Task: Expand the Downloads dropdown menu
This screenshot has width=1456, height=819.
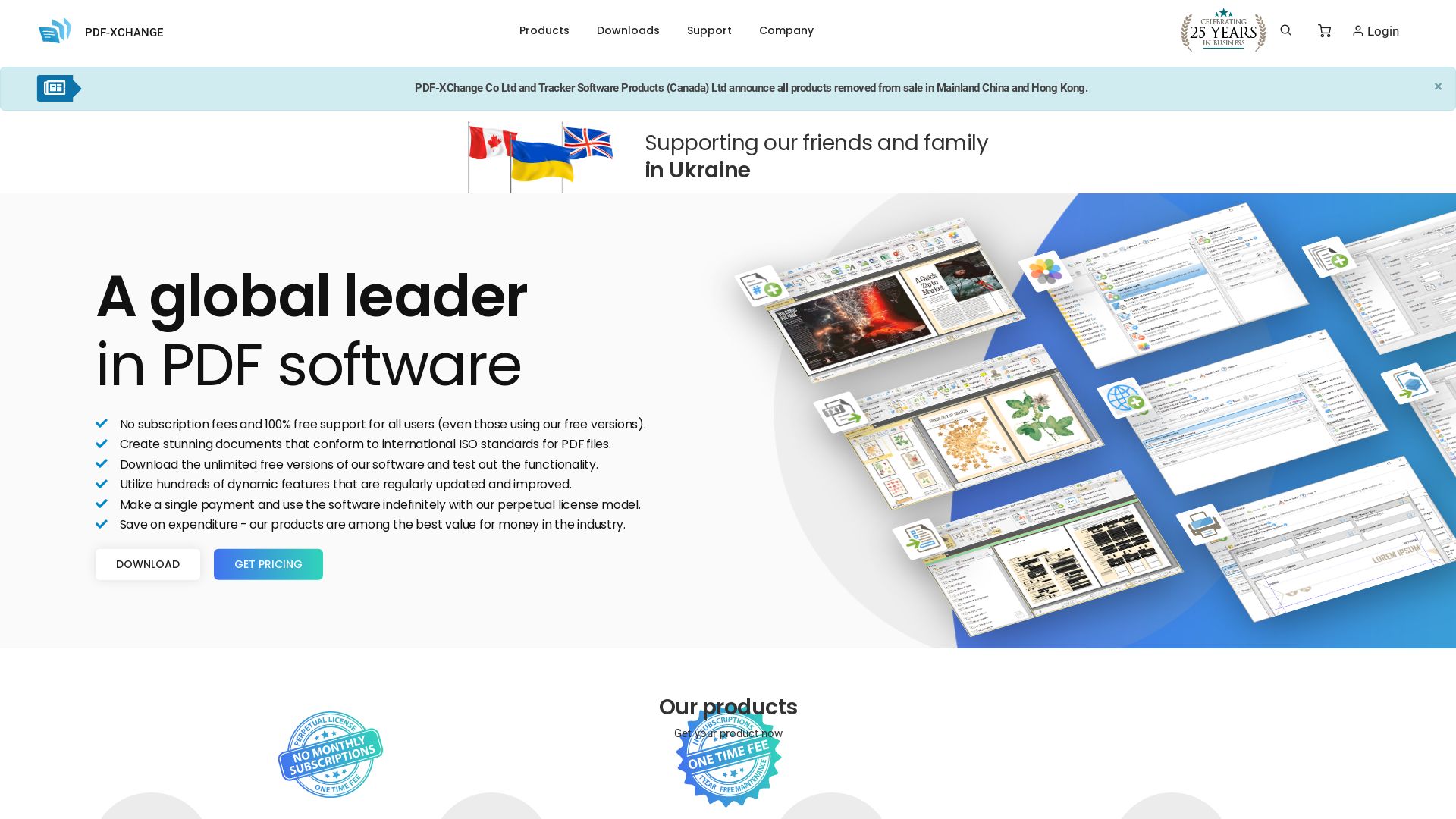Action: 628,30
